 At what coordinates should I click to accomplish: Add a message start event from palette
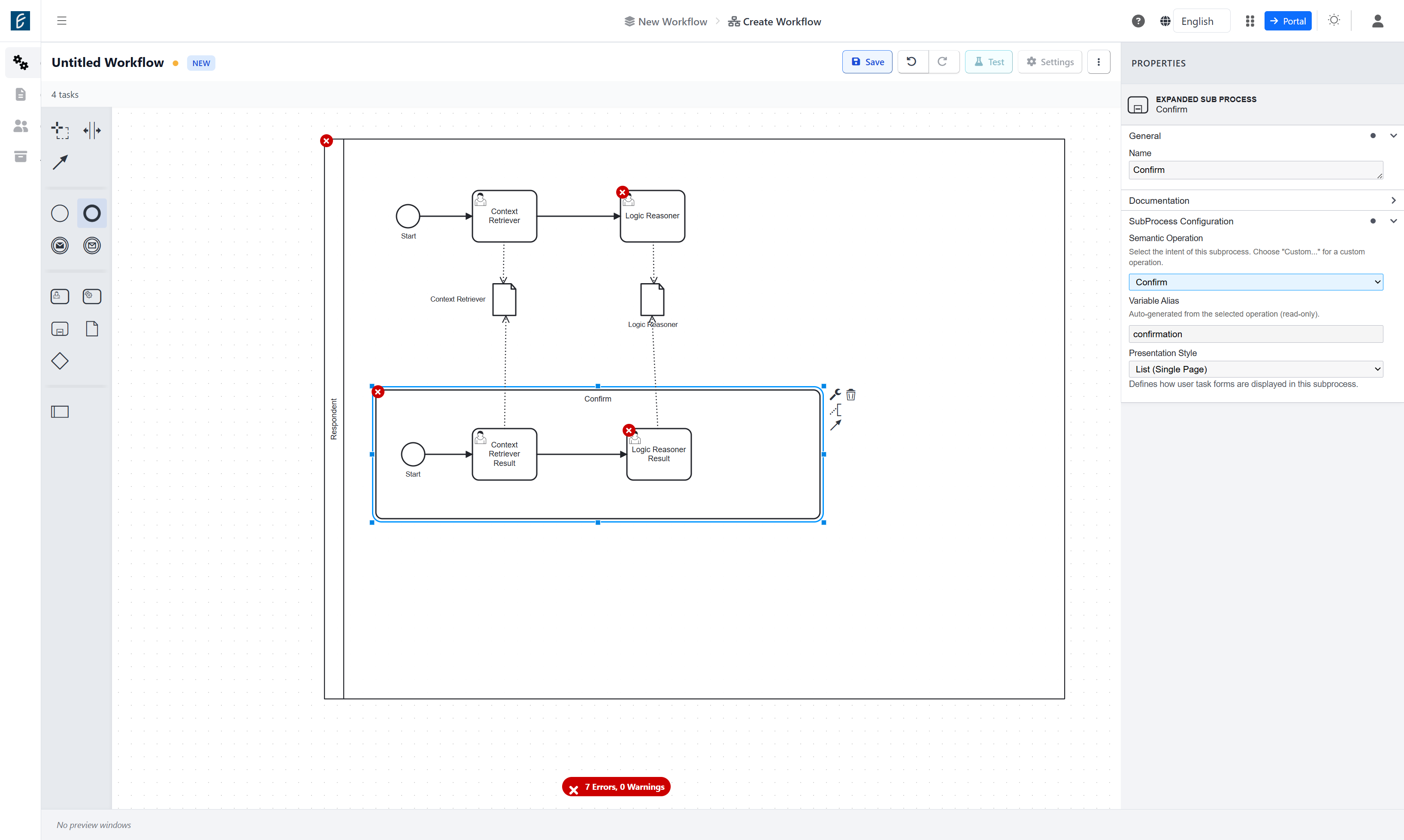tap(60, 246)
